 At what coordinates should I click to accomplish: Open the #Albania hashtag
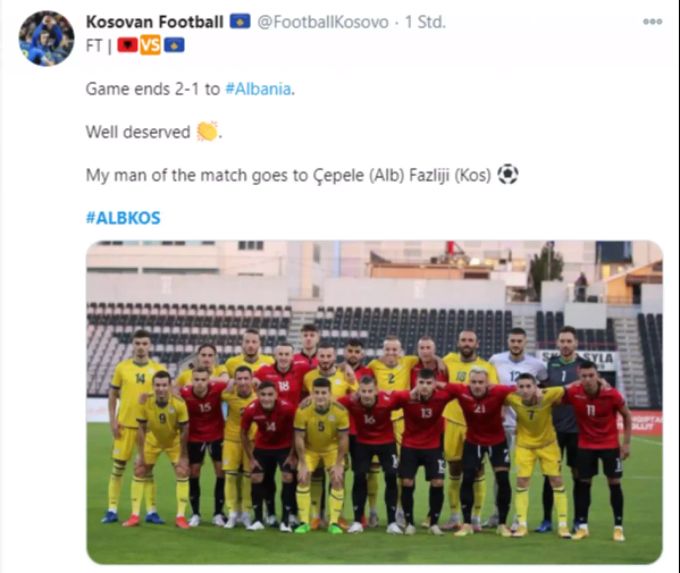(x=258, y=89)
